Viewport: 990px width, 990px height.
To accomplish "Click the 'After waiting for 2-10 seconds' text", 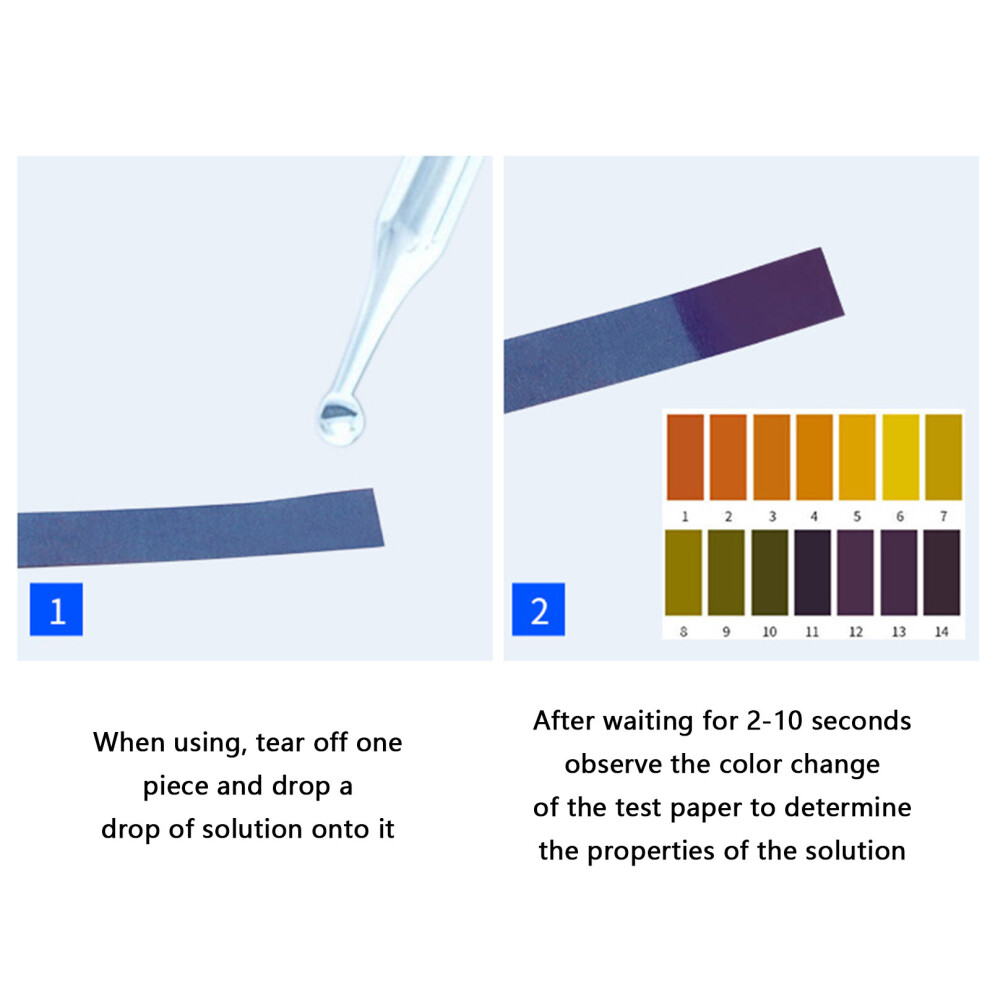I will pos(722,720).
